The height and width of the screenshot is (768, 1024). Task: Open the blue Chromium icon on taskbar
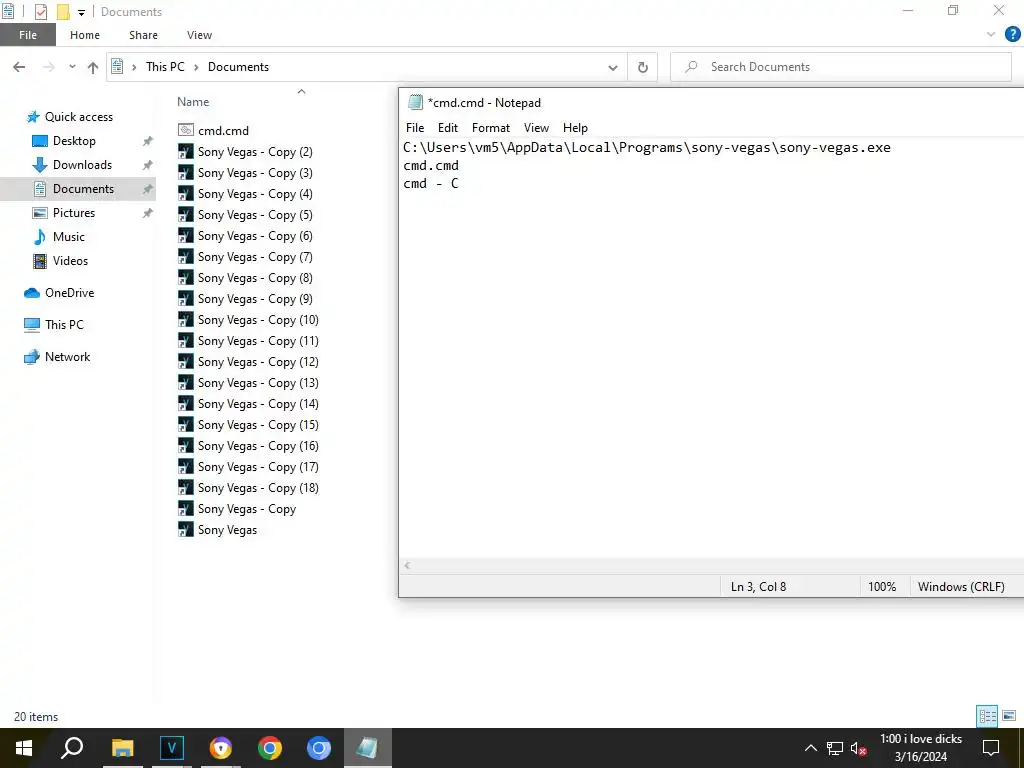click(319, 748)
